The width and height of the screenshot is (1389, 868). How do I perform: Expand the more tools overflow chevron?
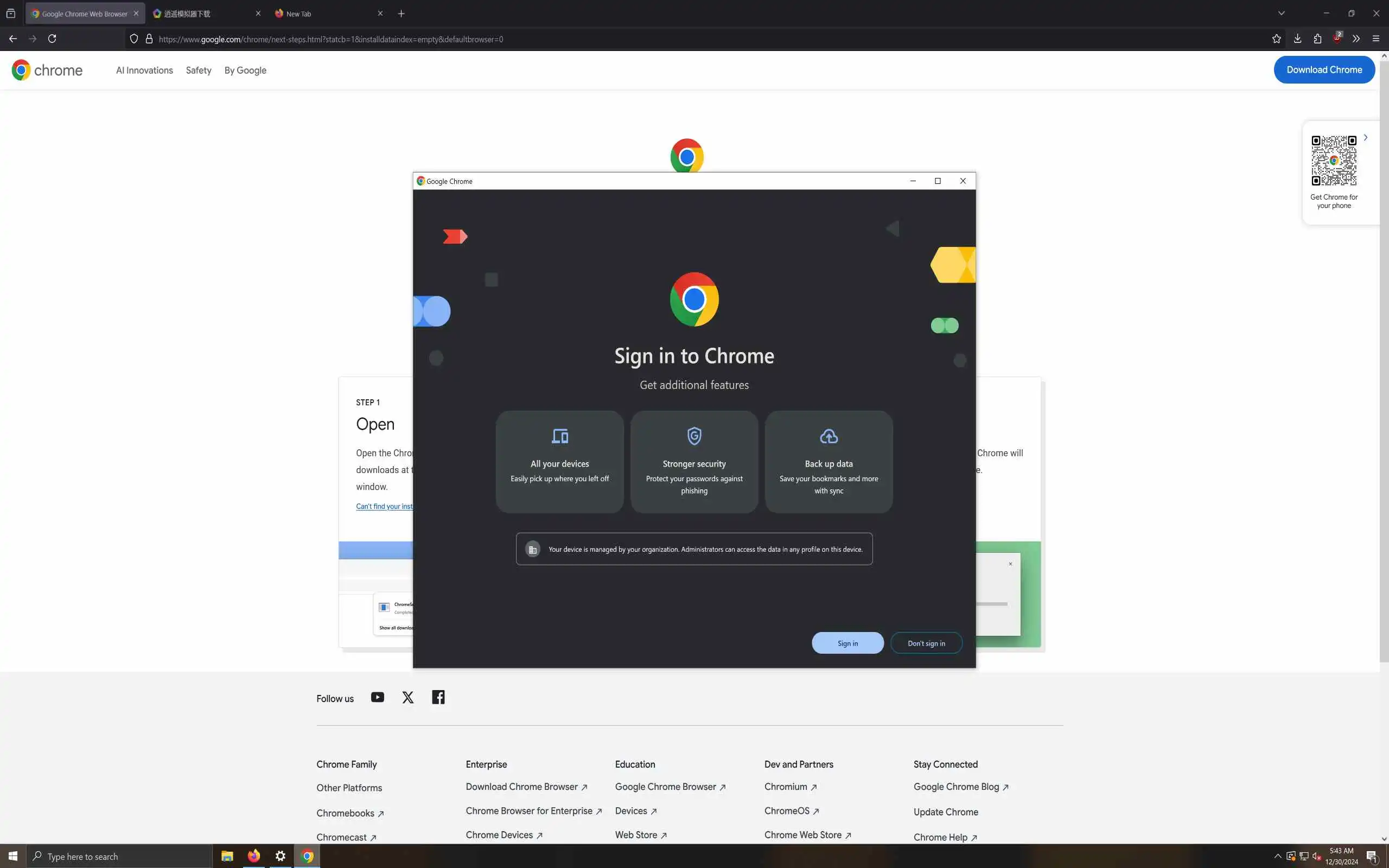pyautogui.click(x=1356, y=39)
